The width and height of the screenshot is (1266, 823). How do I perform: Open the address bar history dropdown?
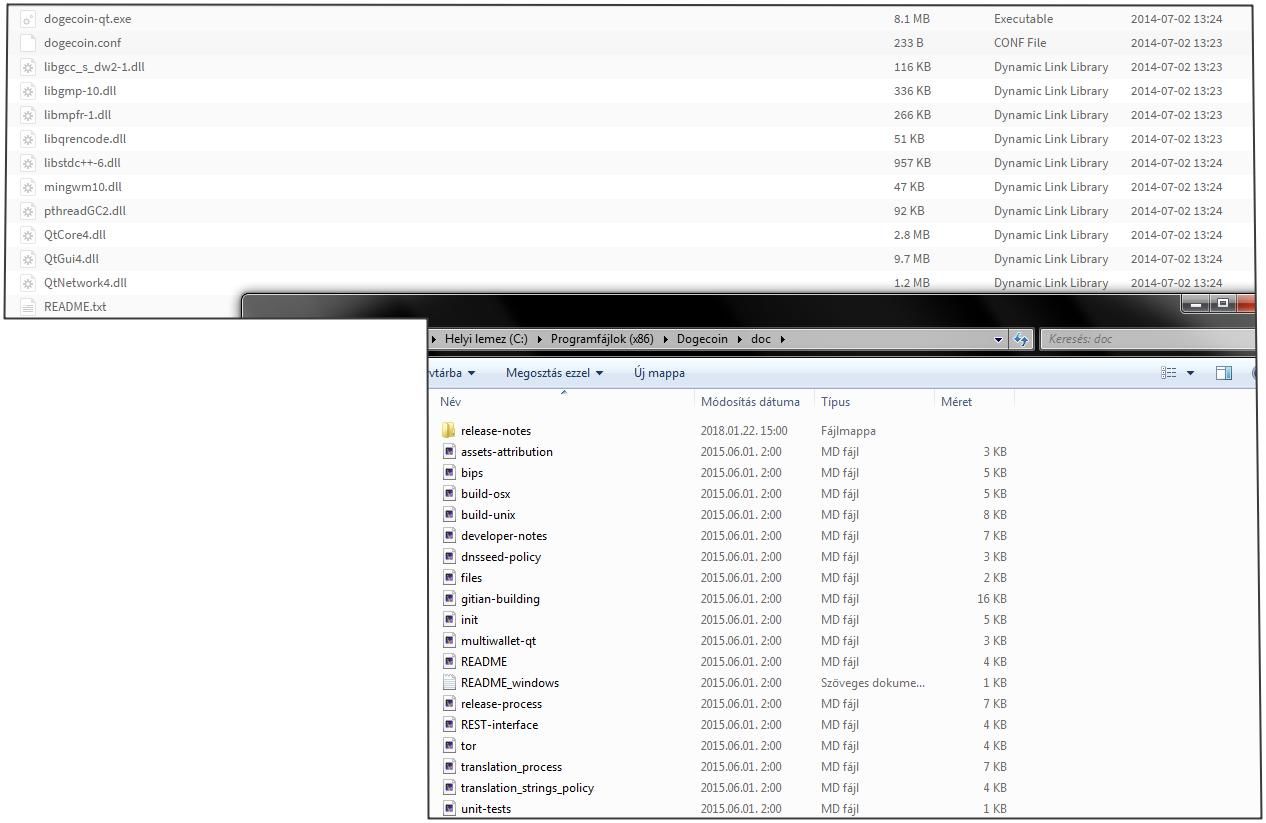(x=999, y=339)
